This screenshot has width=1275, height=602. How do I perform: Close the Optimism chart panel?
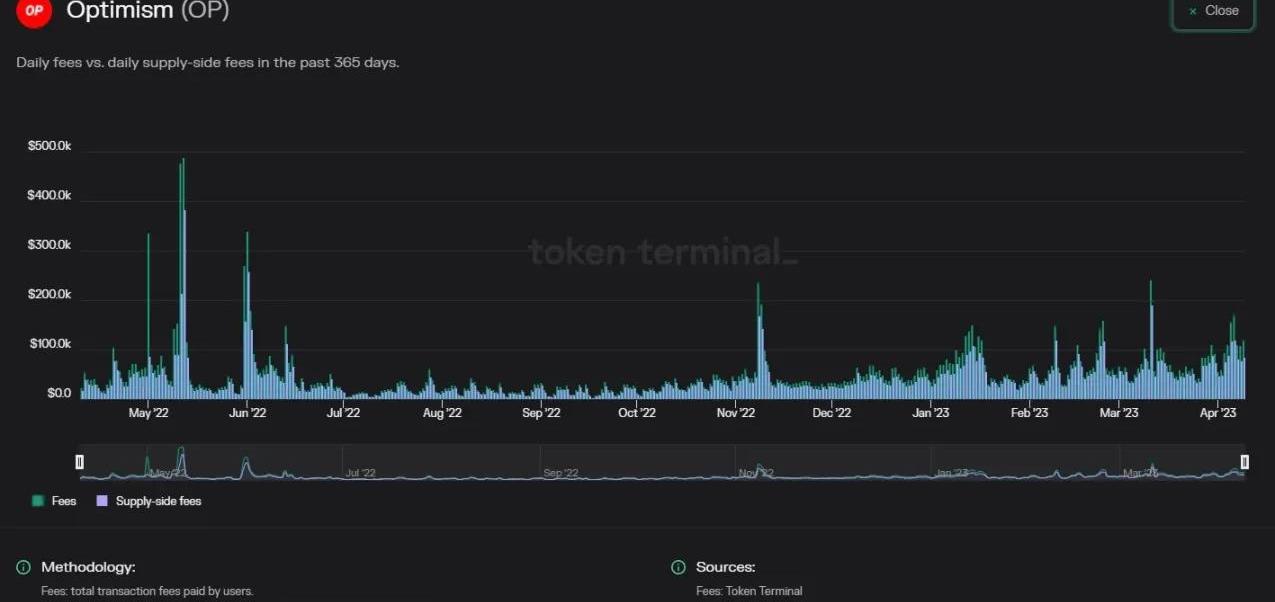tap(1212, 11)
